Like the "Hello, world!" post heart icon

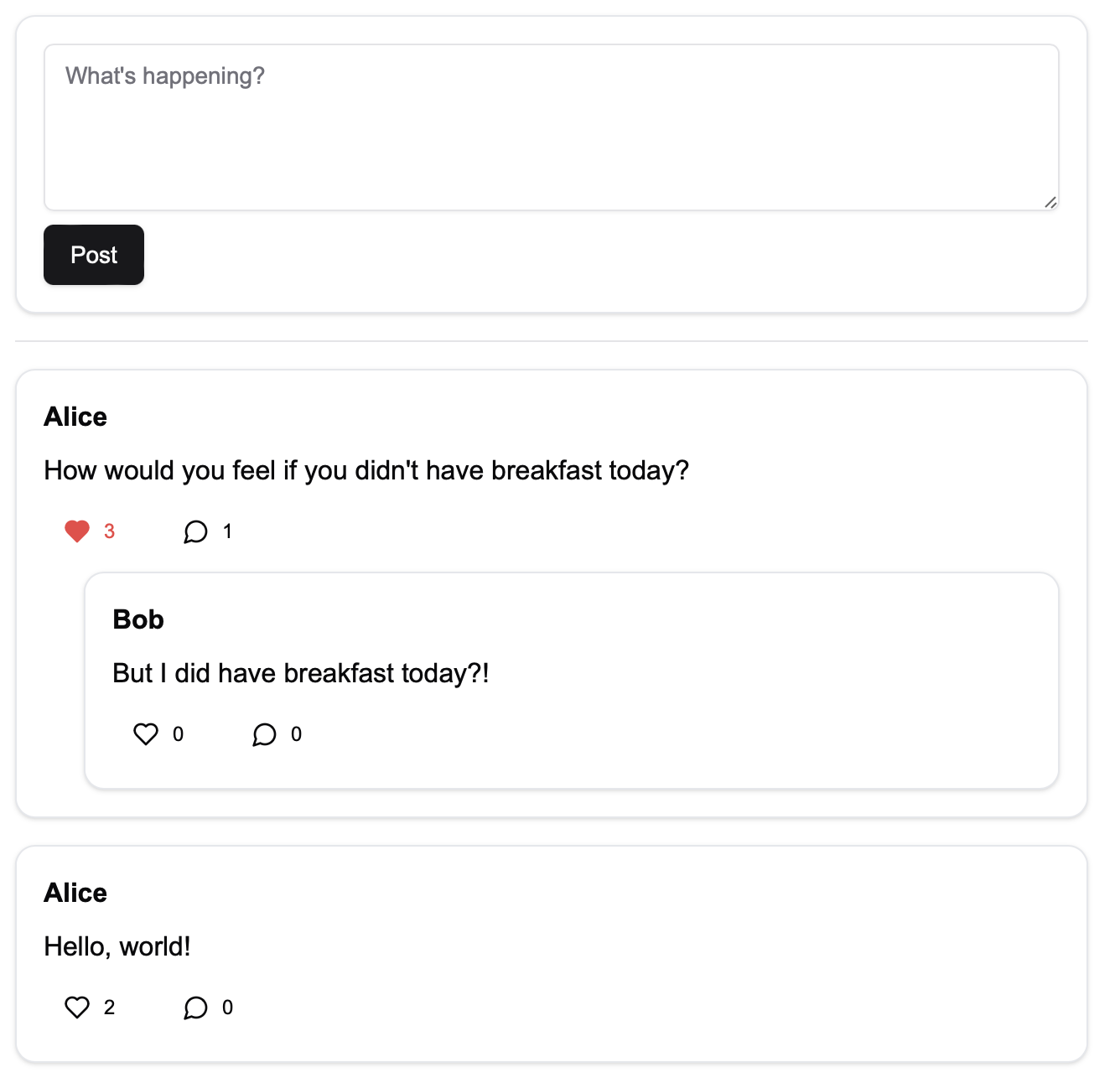77,1008
